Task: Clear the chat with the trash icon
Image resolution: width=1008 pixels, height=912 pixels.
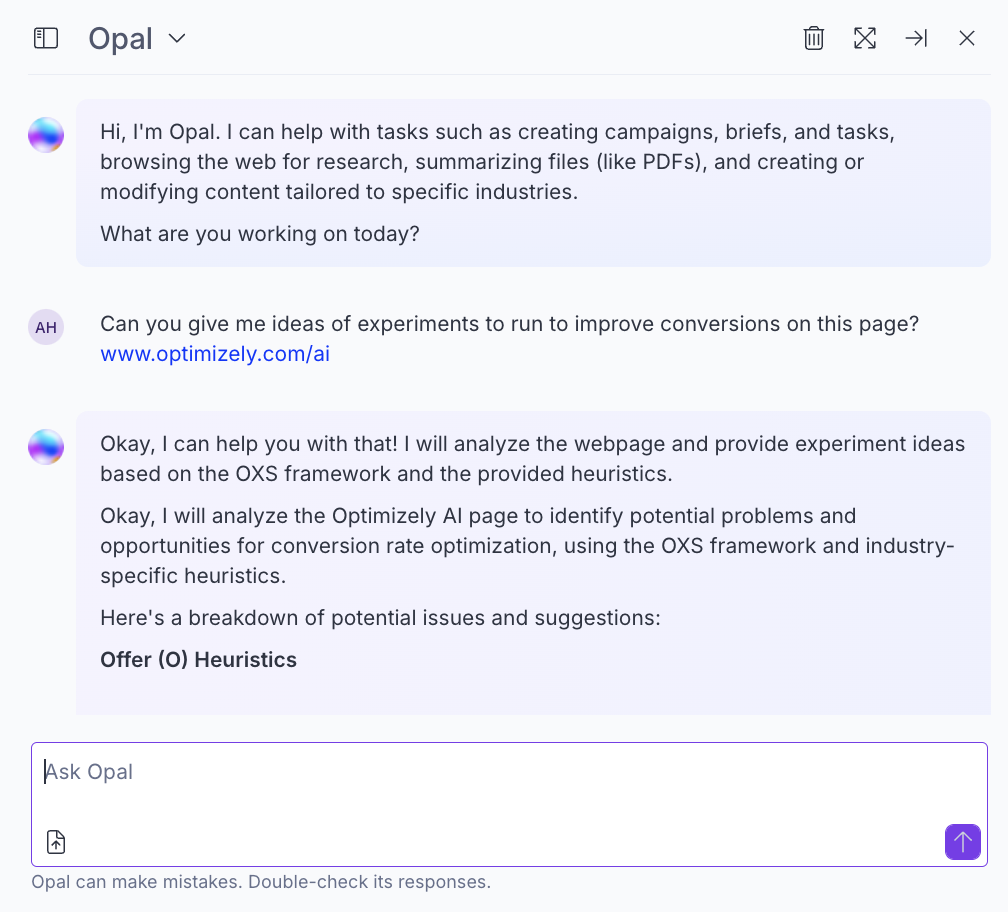Action: [x=813, y=37]
